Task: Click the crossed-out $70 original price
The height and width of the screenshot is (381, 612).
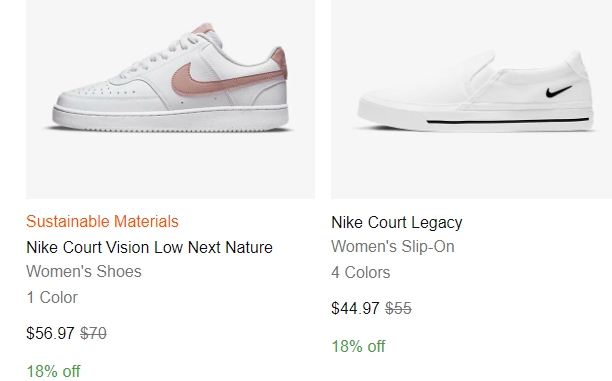Action: click(93, 333)
